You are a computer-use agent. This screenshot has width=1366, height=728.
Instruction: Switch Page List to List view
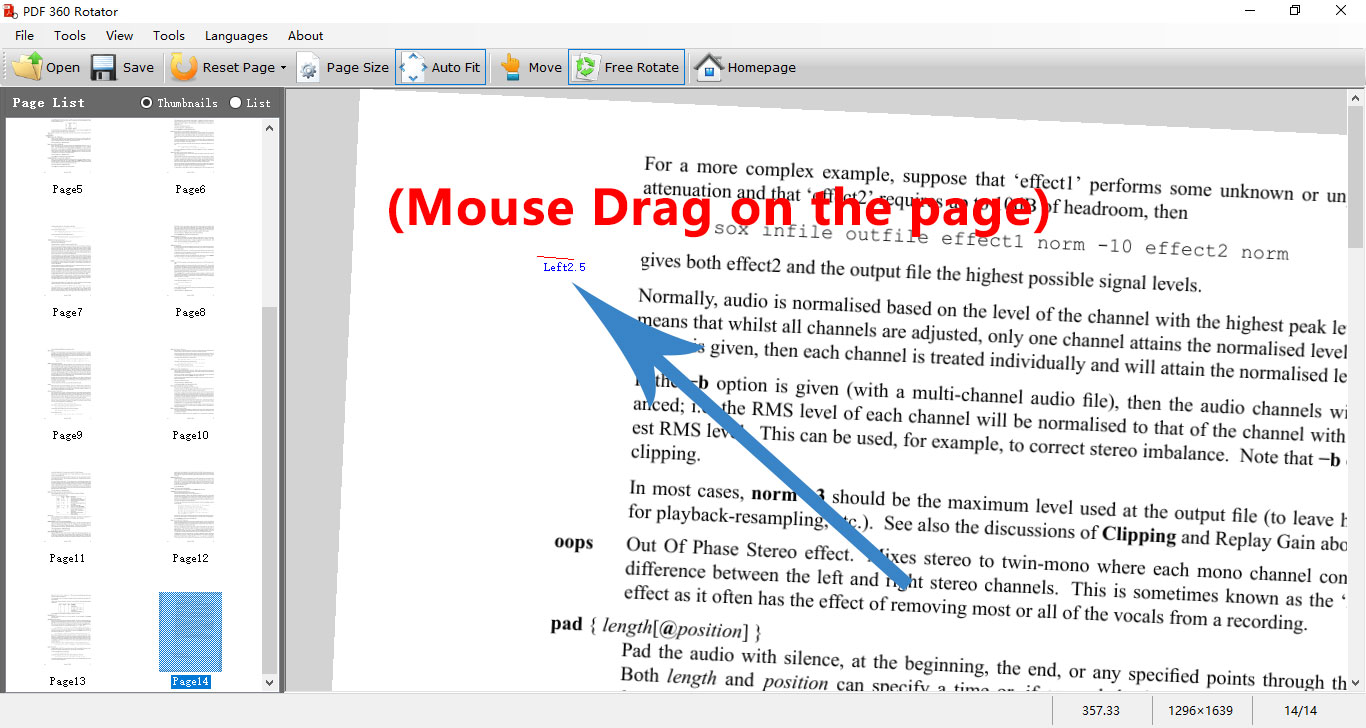coord(237,102)
